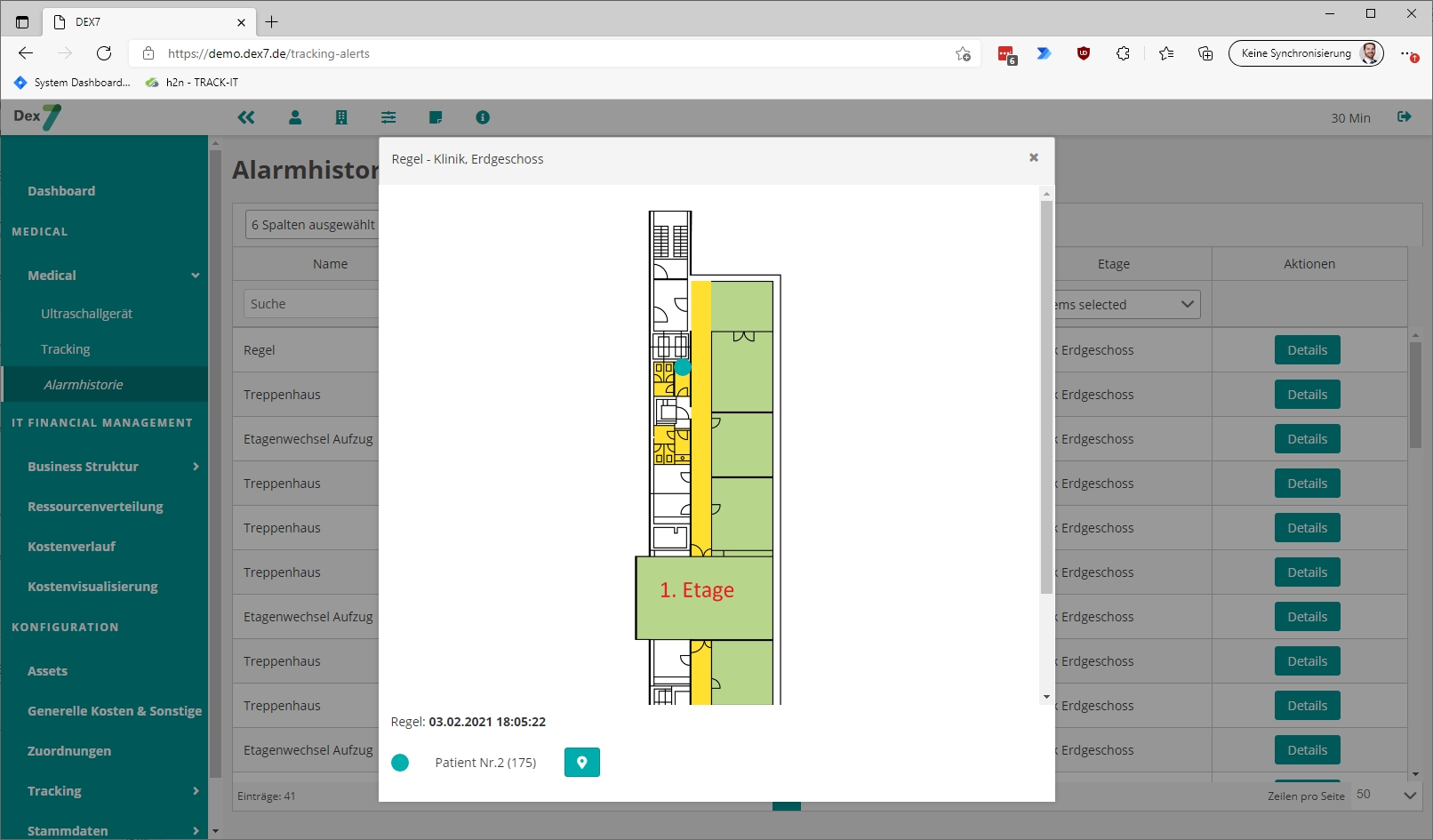Click the Keine Synchronisierung profile button

click(x=1306, y=53)
